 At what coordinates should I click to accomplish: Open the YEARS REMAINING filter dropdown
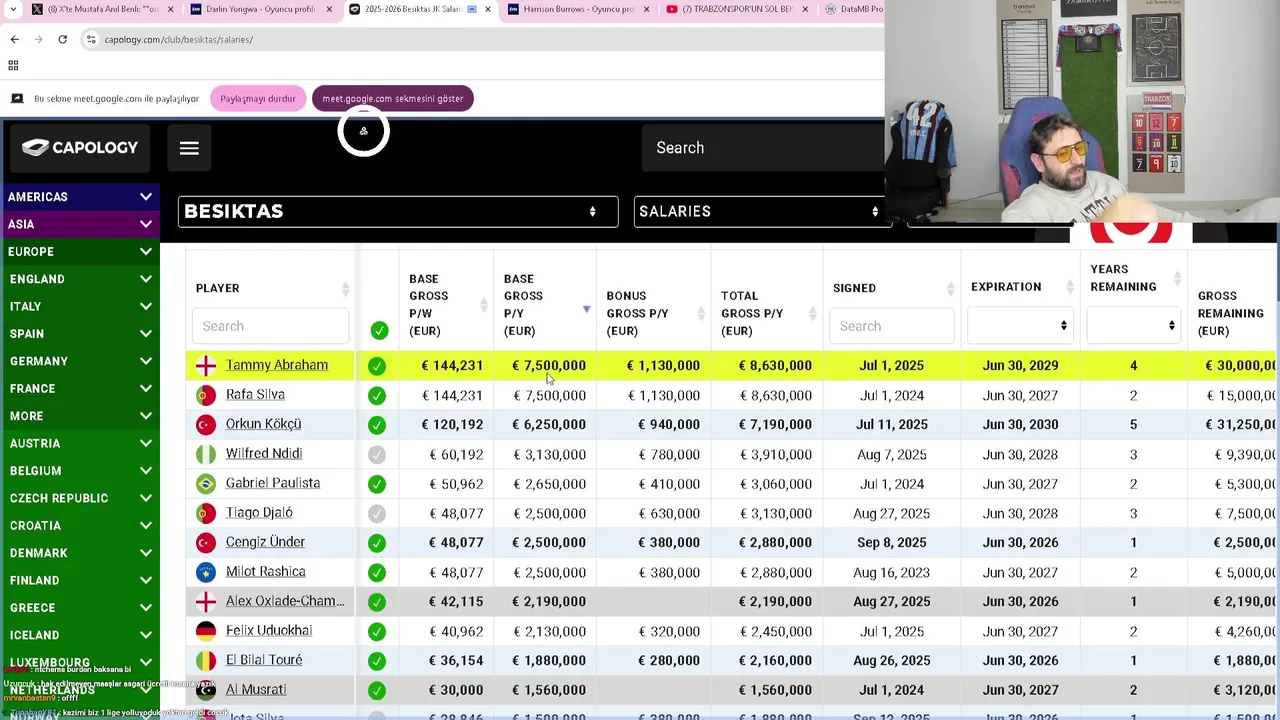(x=1132, y=326)
